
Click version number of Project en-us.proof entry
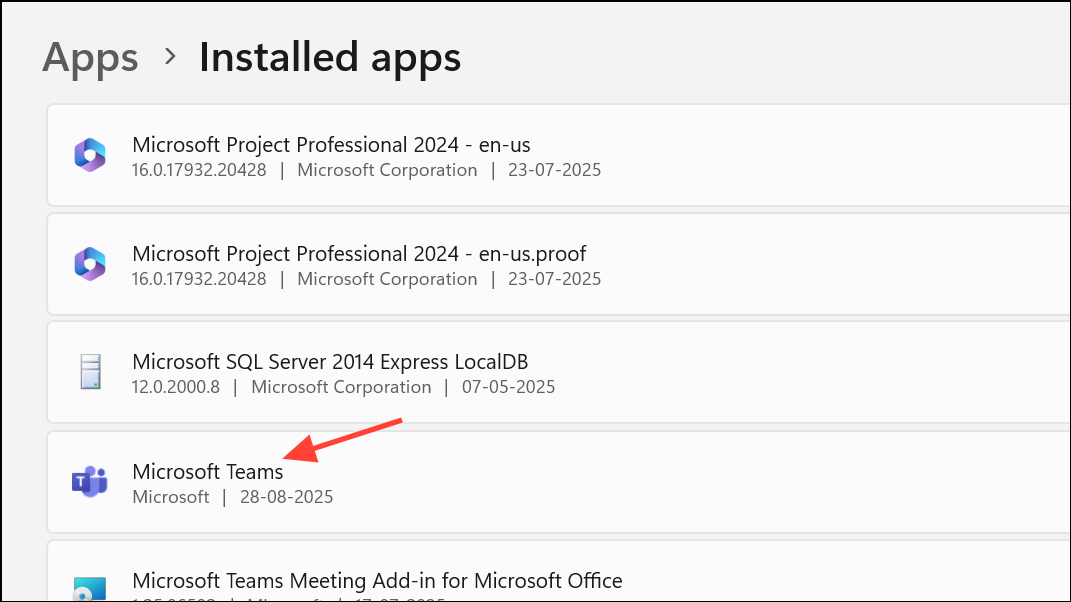point(199,278)
